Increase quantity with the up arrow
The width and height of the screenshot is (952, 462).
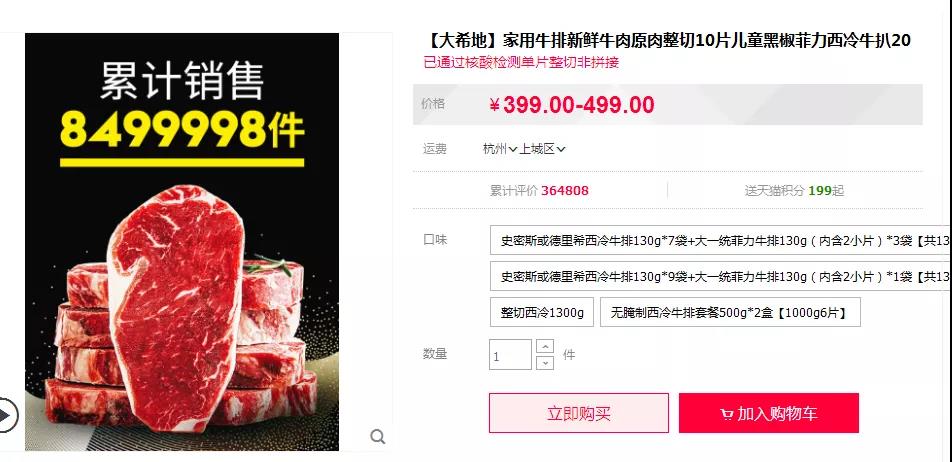tap(546, 347)
